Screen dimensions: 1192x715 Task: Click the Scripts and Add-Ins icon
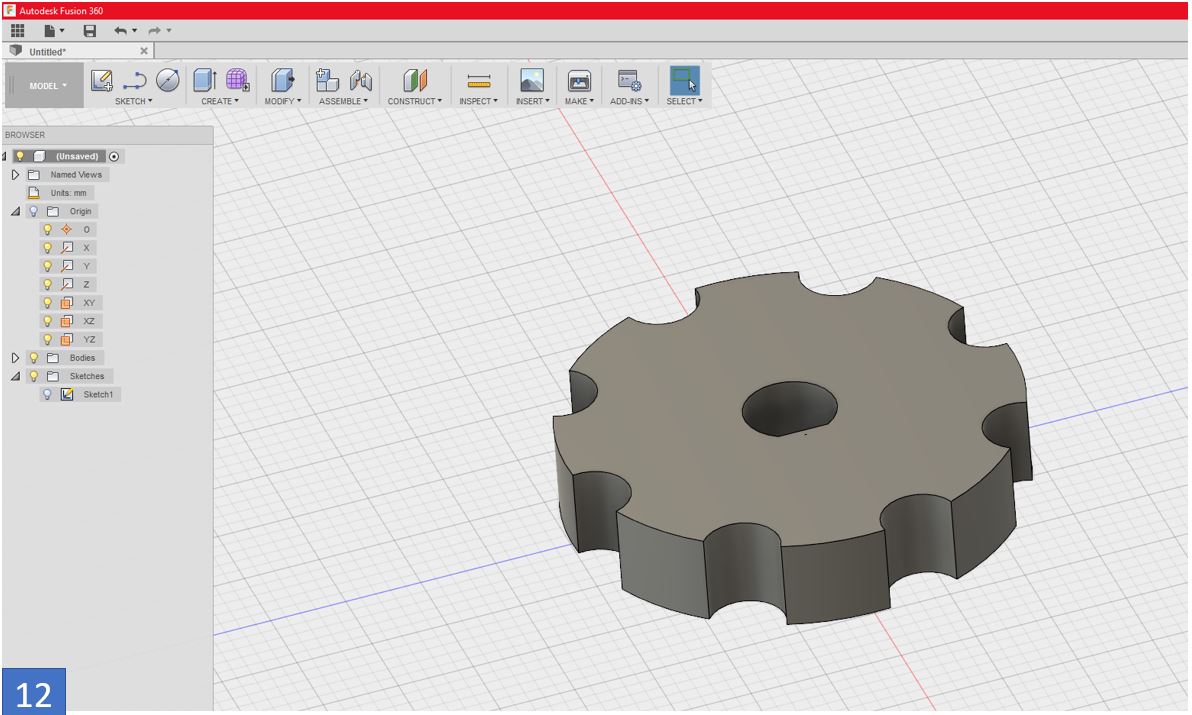click(x=629, y=81)
